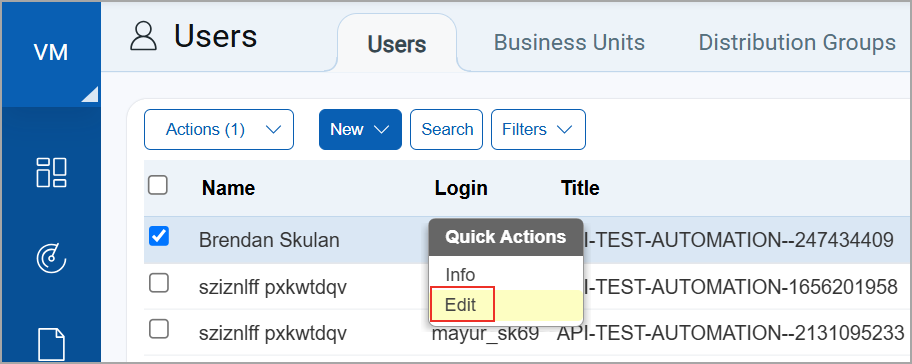Click the Search button

(x=447, y=129)
